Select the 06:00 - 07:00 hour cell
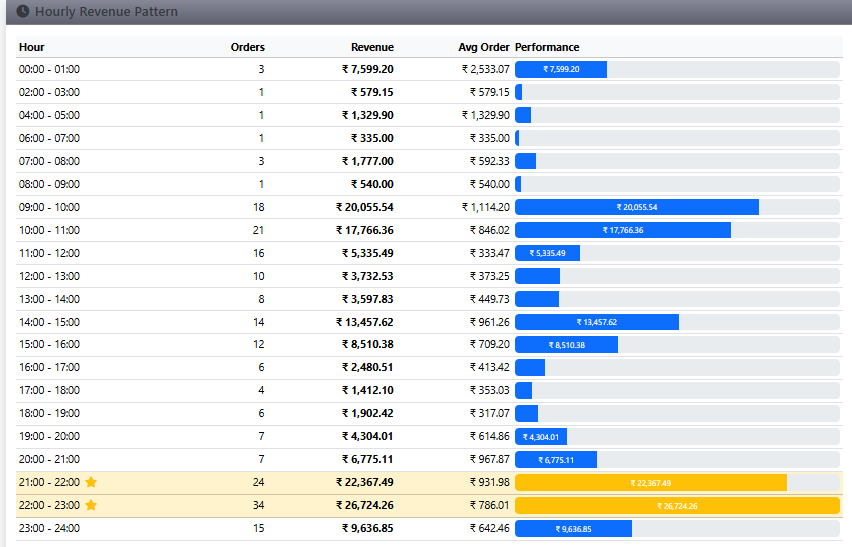This screenshot has width=852, height=547. coord(49,138)
